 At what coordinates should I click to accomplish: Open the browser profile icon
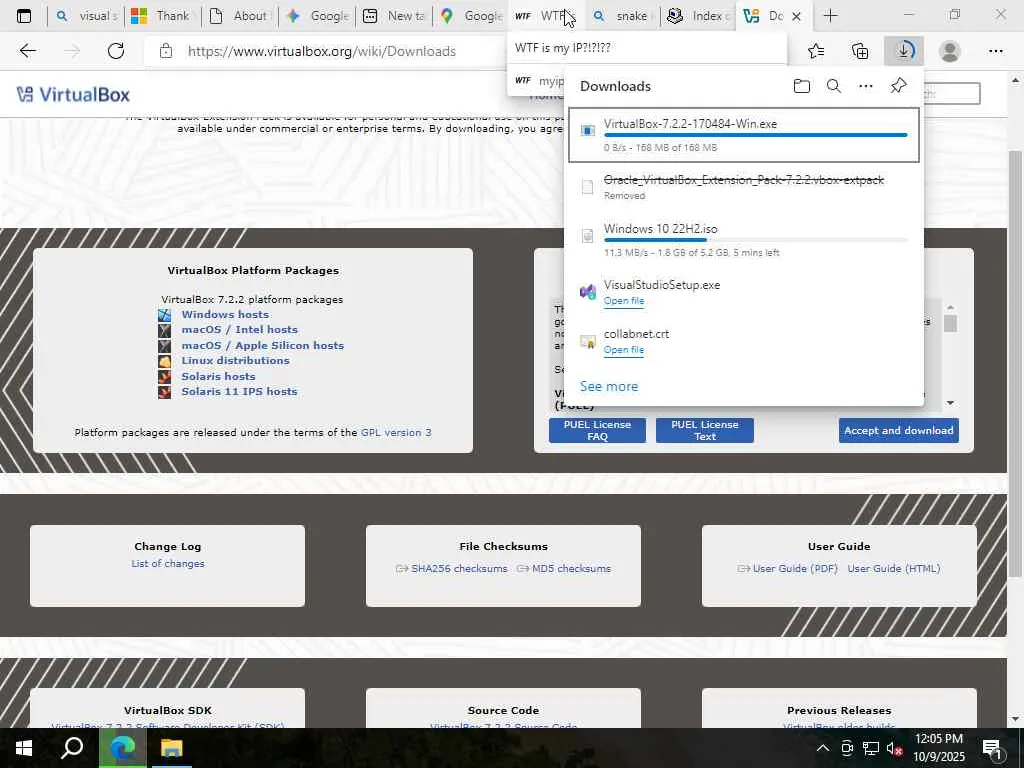(950, 51)
